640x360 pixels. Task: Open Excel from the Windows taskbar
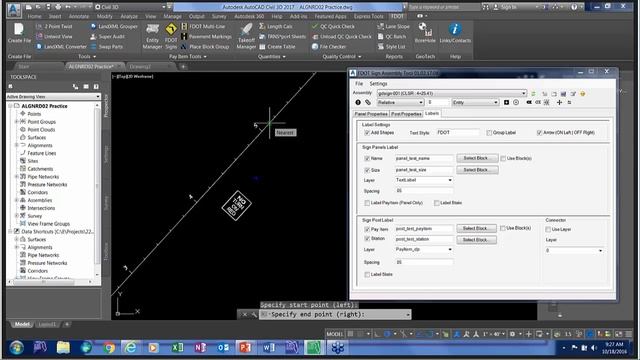[x=178, y=347]
